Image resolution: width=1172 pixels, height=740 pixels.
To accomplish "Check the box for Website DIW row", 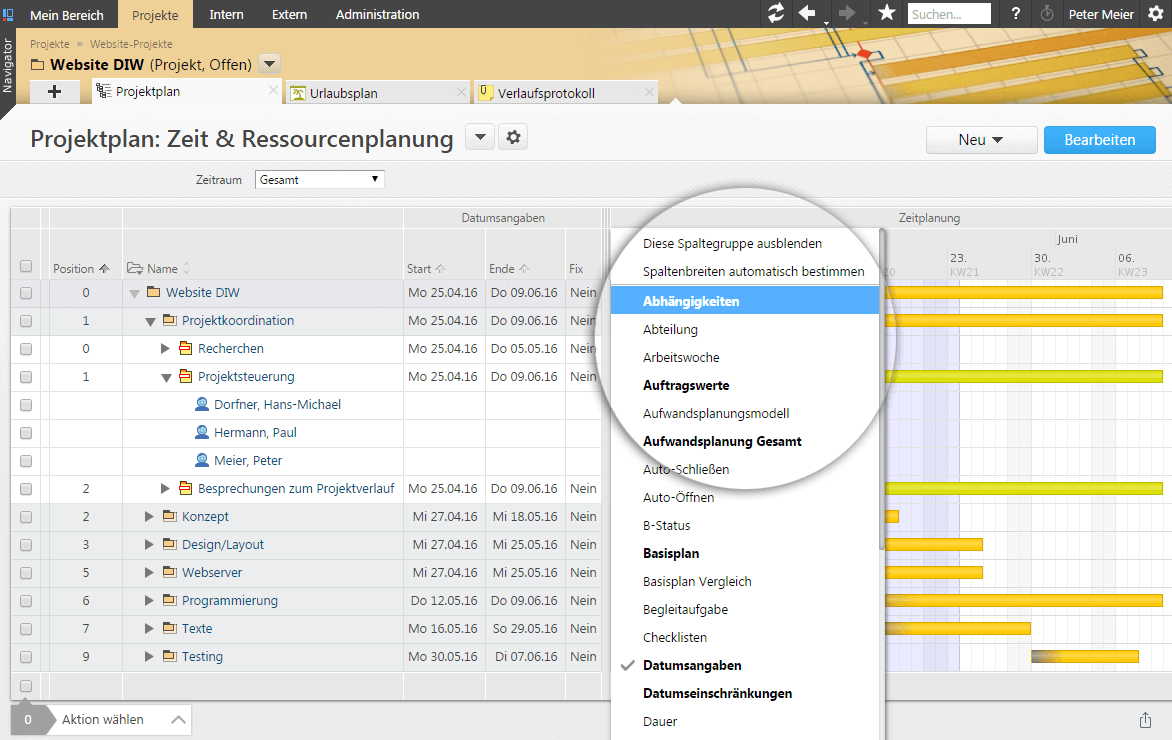I will pos(26,293).
